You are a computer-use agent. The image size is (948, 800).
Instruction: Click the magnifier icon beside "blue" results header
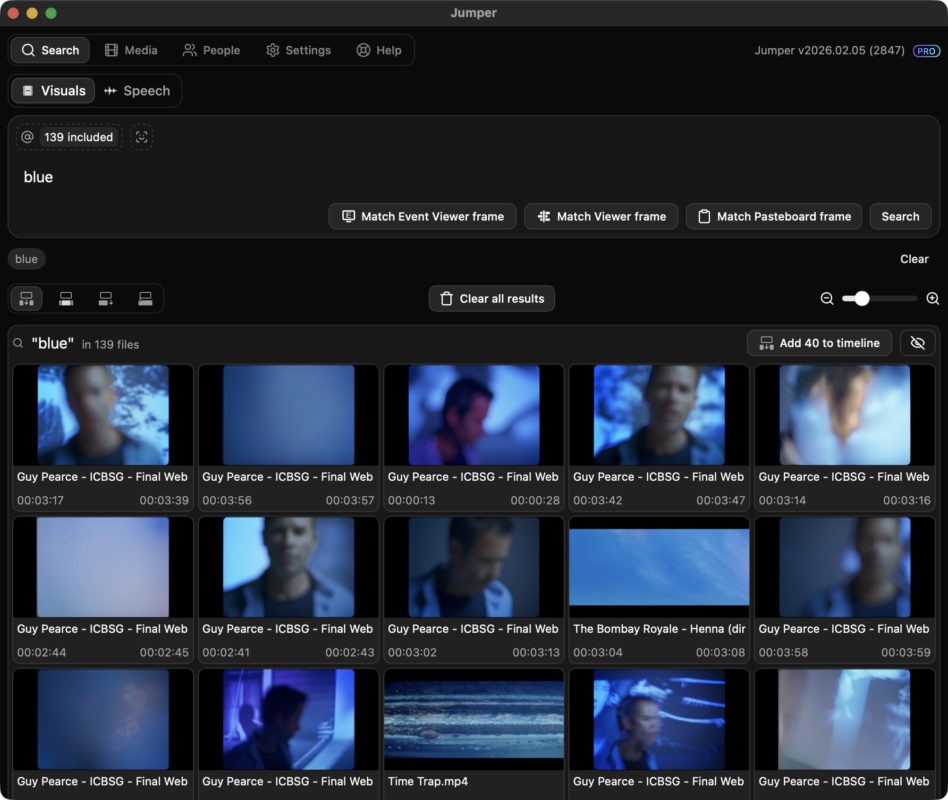click(x=19, y=343)
